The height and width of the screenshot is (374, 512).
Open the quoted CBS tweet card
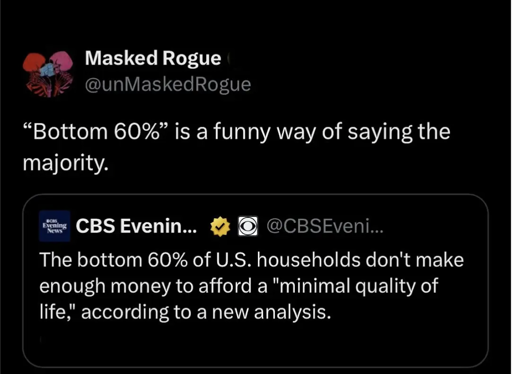(x=255, y=281)
